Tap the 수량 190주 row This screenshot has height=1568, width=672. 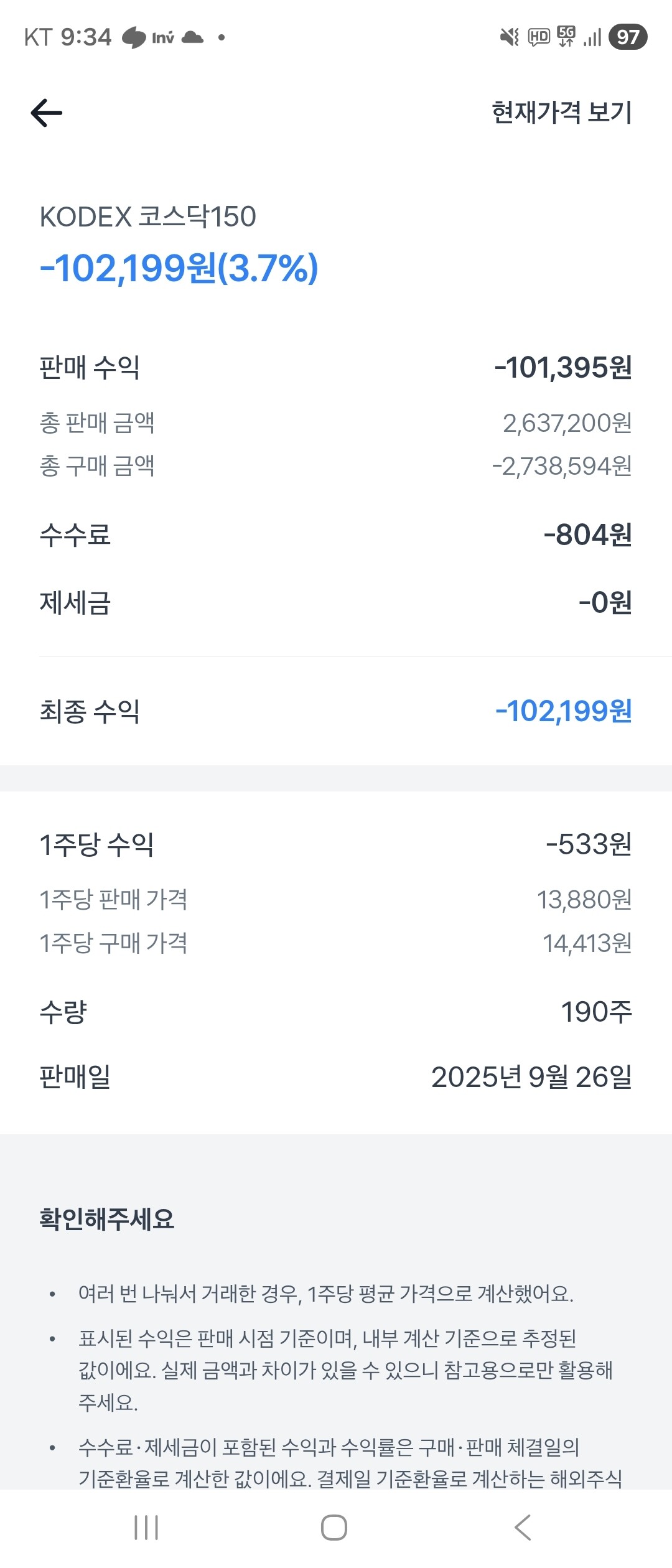pyautogui.click(x=336, y=1012)
